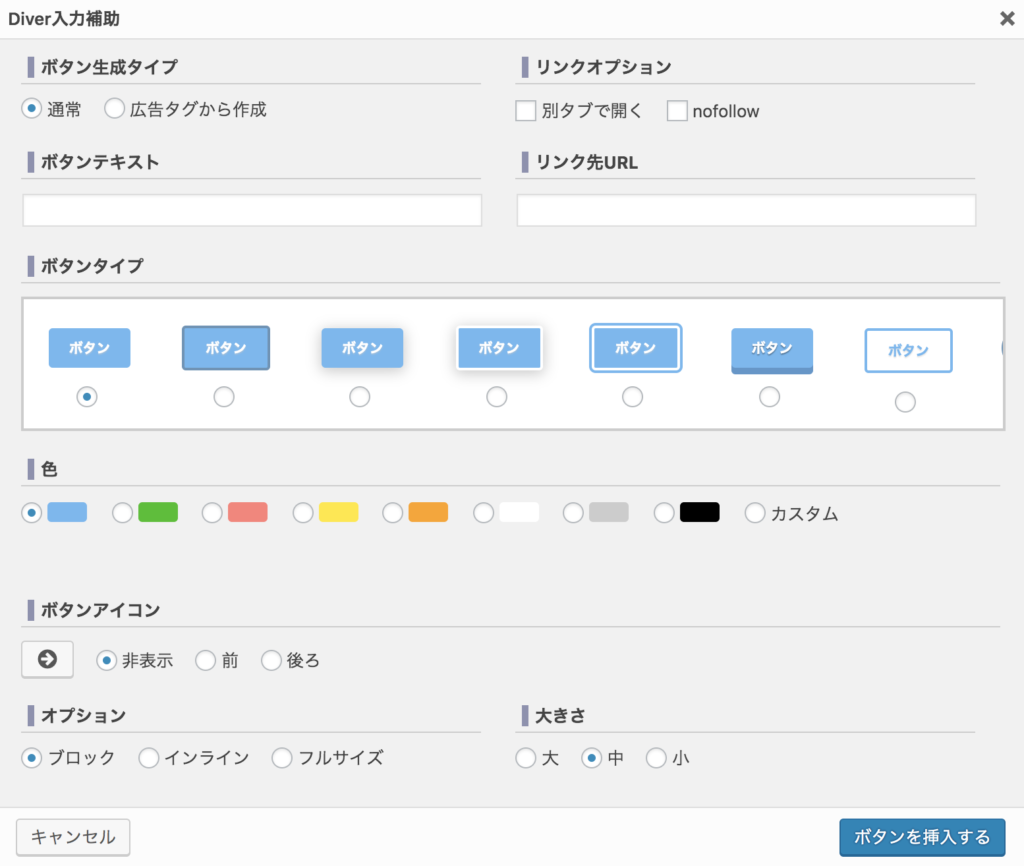Set button size to 大
Image resolution: width=1024 pixels, height=866 pixels.
pyautogui.click(x=526, y=758)
